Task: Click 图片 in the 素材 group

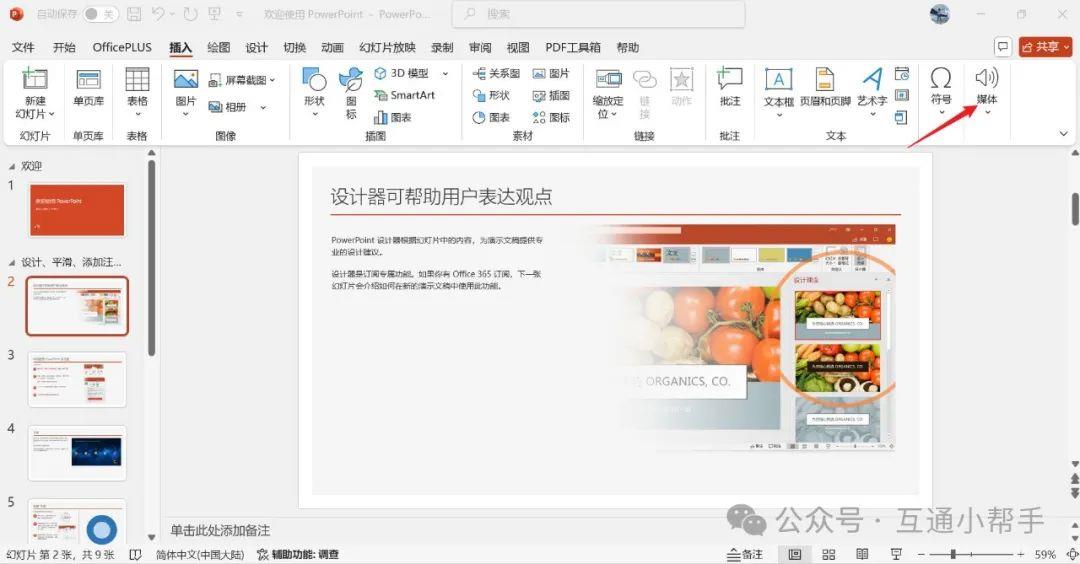Action: [551, 73]
